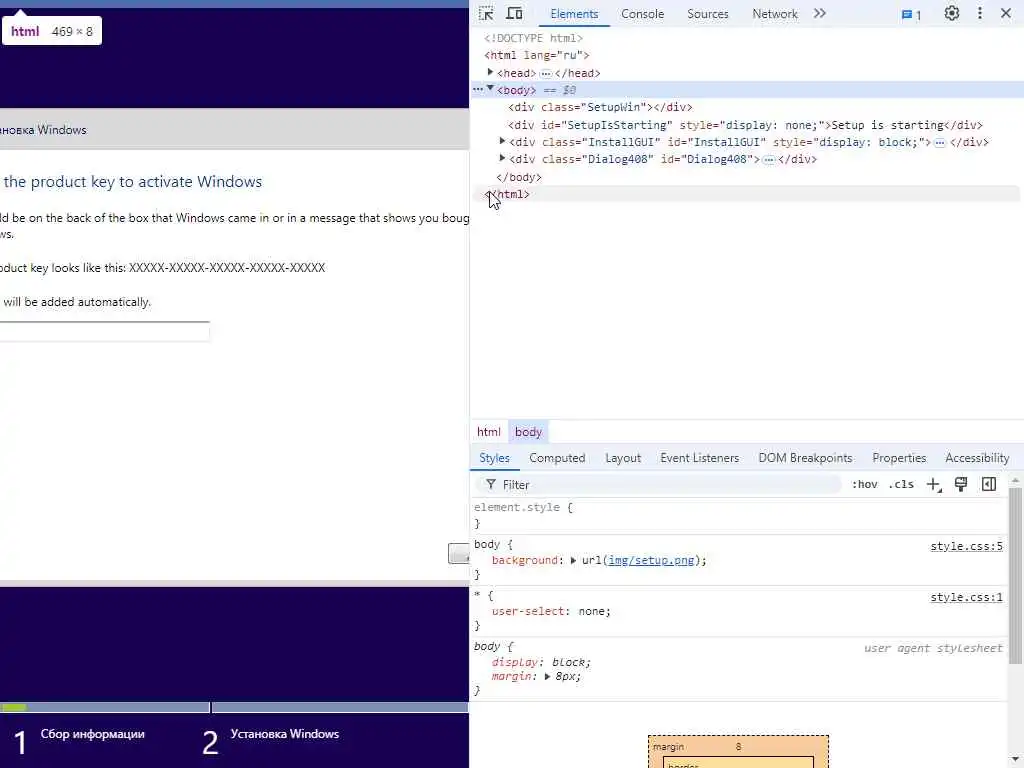Open DevTools settings gear
The image size is (1024, 768).
tap(952, 13)
